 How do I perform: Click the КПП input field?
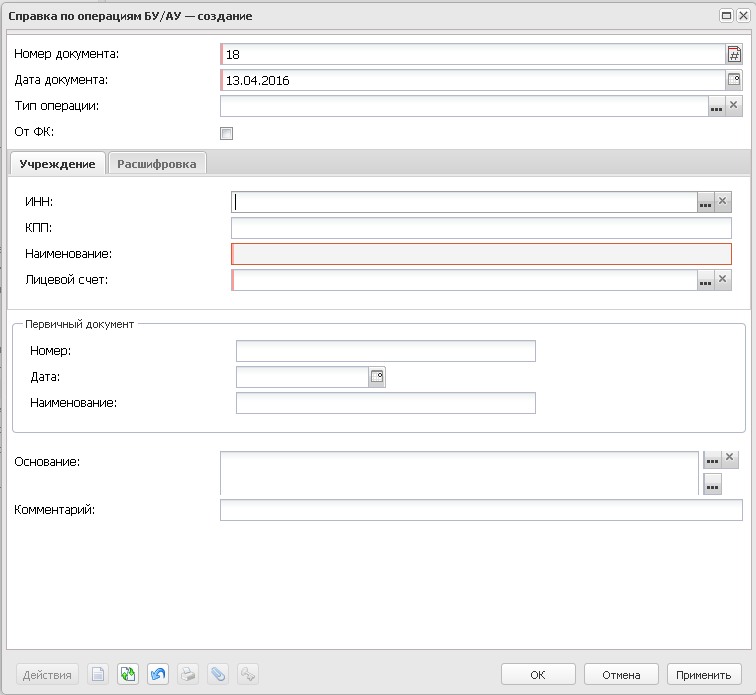coord(481,228)
